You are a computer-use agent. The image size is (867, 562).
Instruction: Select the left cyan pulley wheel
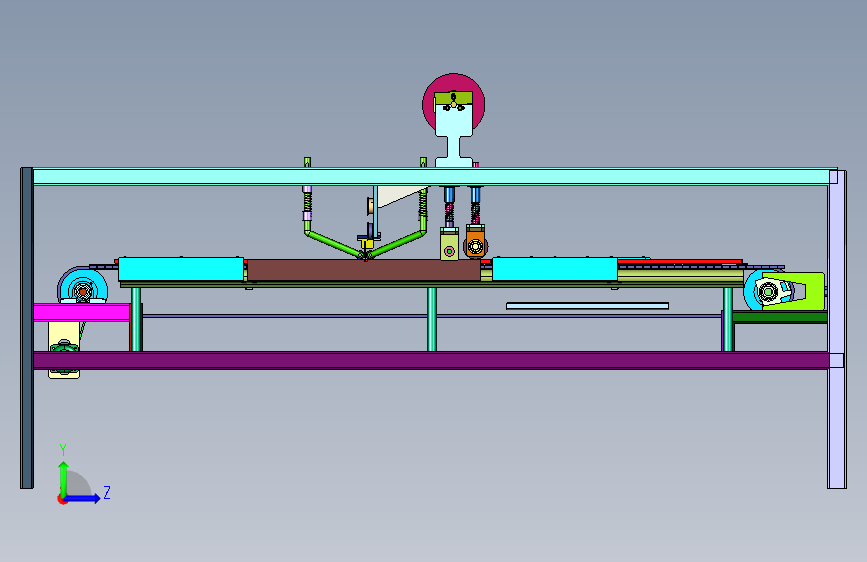coord(83,286)
